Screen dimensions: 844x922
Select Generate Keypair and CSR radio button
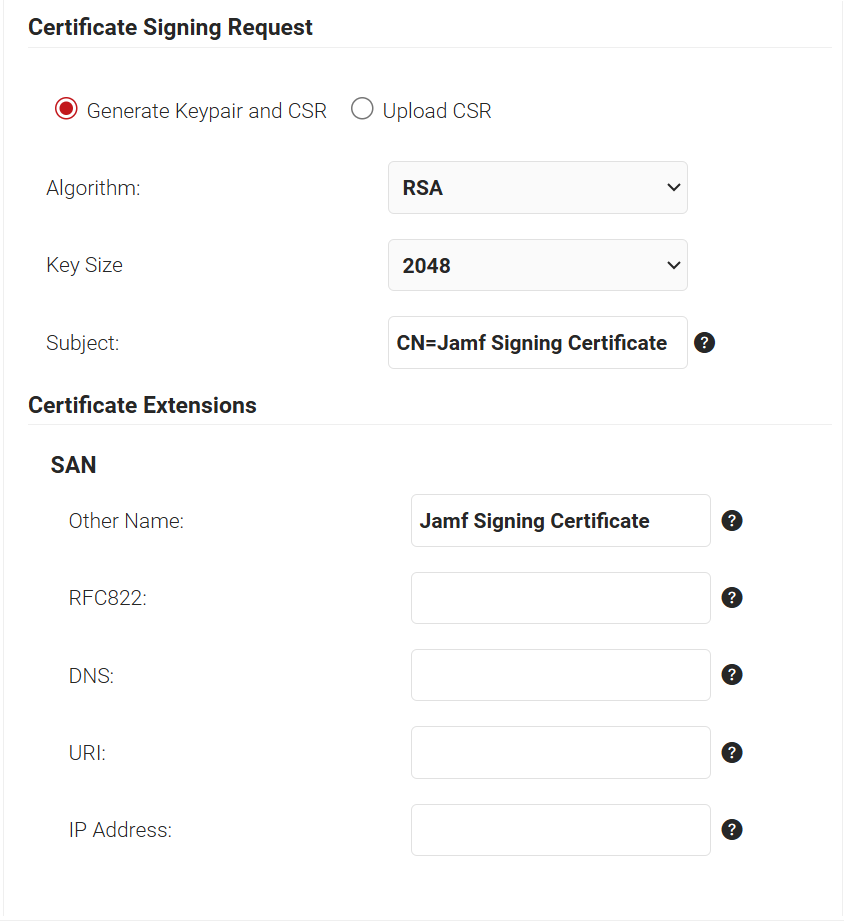pyautogui.click(x=66, y=110)
